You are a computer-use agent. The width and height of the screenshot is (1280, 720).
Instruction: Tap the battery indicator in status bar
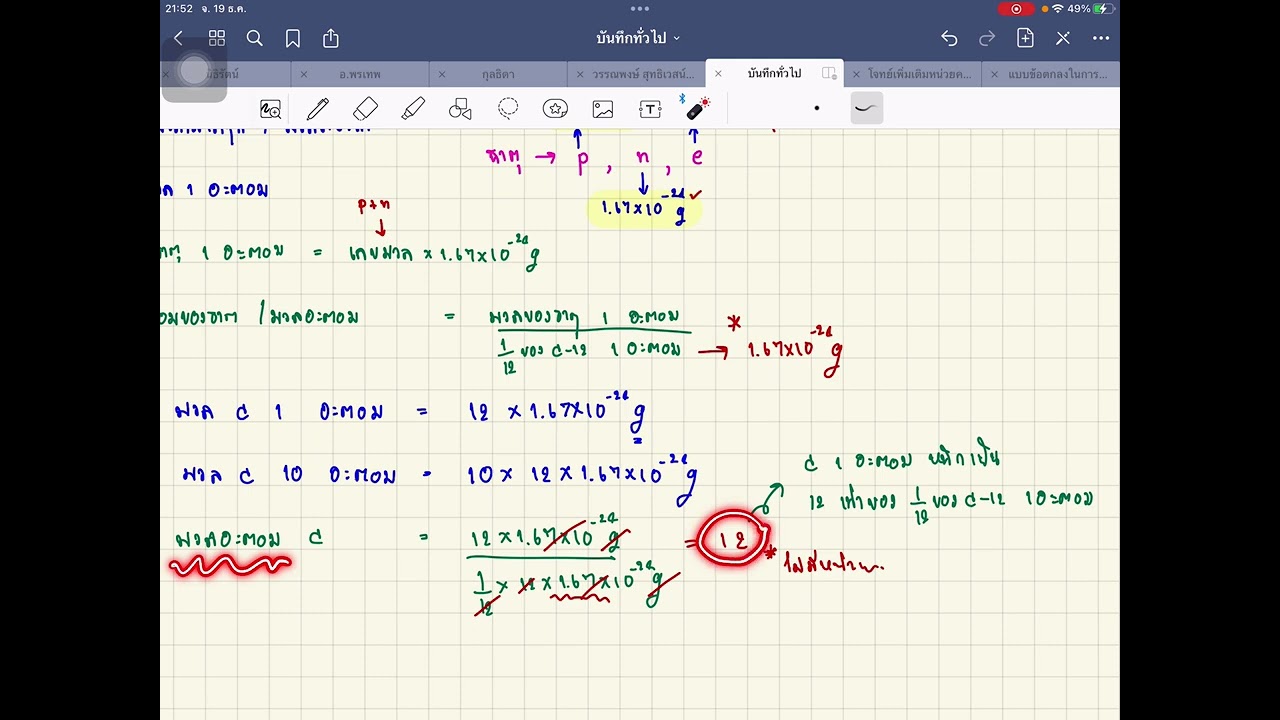[x=1103, y=9]
